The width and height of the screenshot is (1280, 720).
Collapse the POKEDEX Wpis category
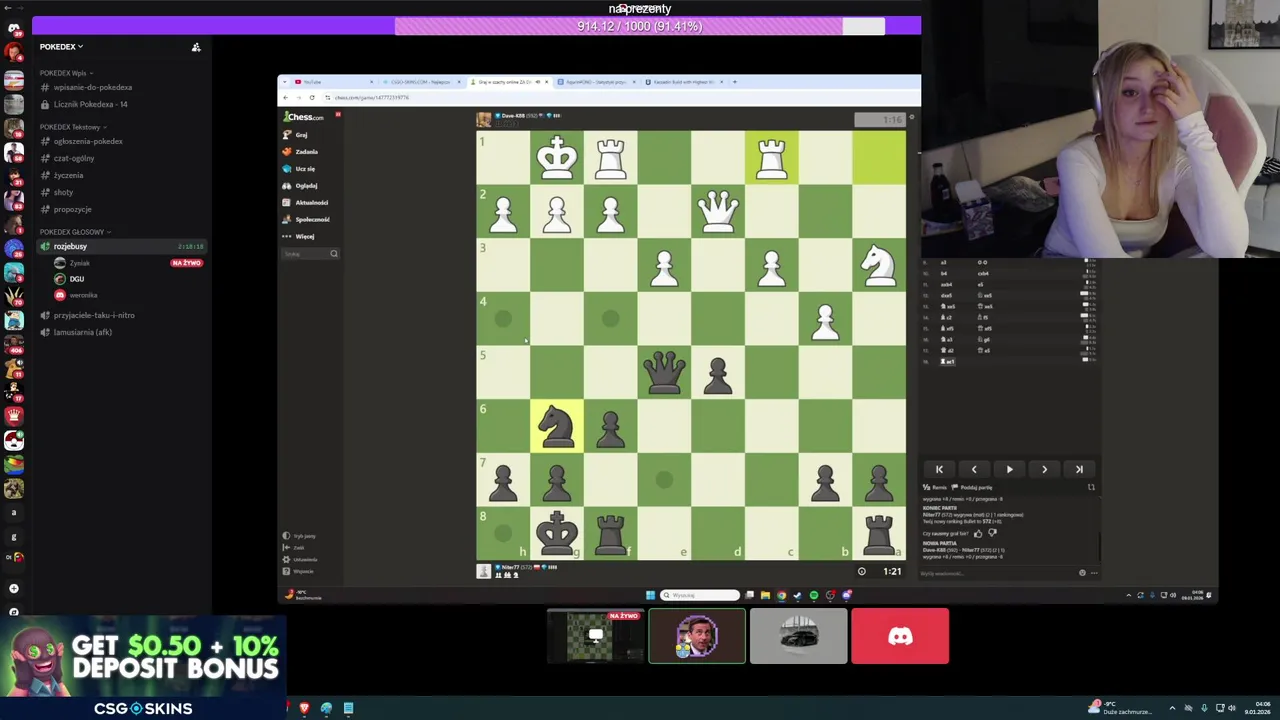tap(65, 73)
